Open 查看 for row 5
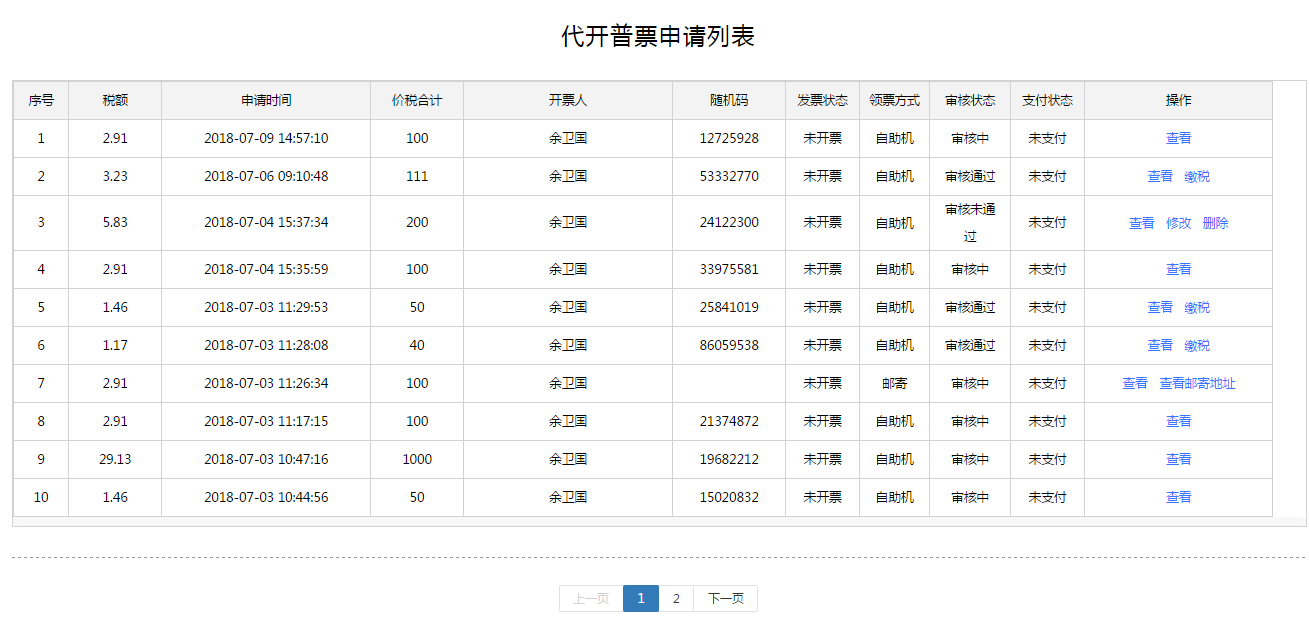The height and width of the screenshot is (633, 1309). point(1160,307)
